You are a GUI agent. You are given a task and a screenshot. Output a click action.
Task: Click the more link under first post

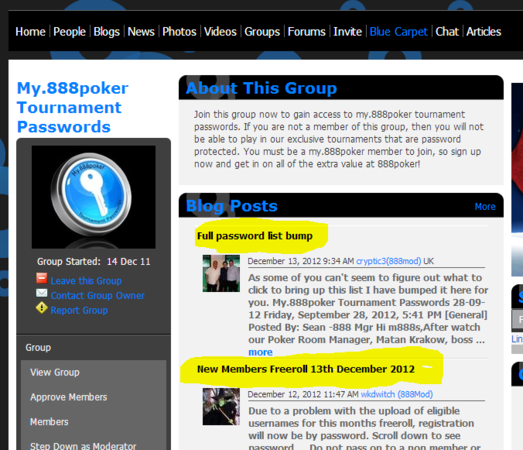(260, 352)
